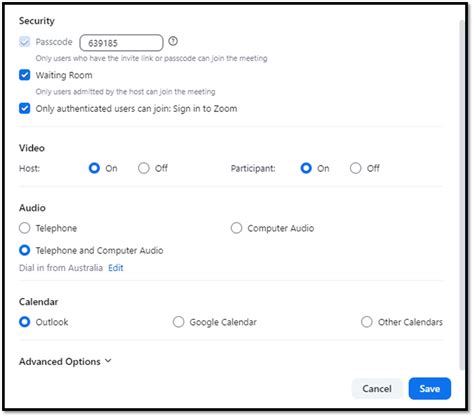Select Participant video Off
The height and width of the screenshot is (417, 474).
(x=355, y=168)
